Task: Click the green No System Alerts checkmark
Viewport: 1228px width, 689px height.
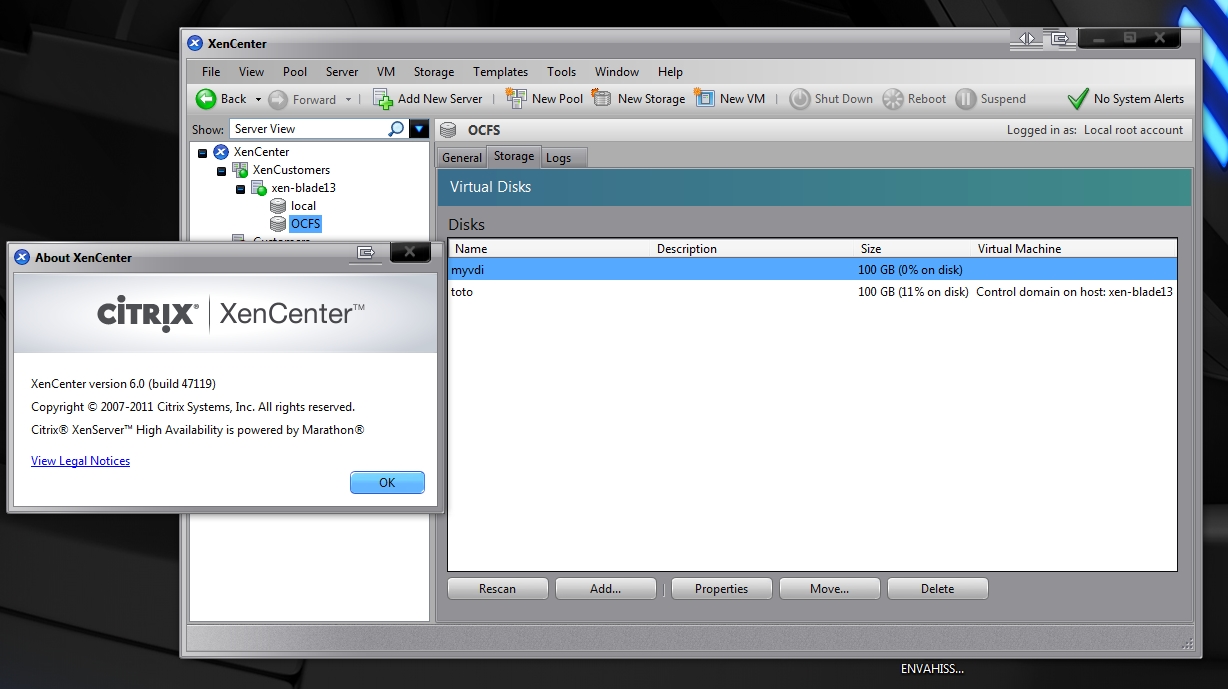Action: (x=1077, y=99)
